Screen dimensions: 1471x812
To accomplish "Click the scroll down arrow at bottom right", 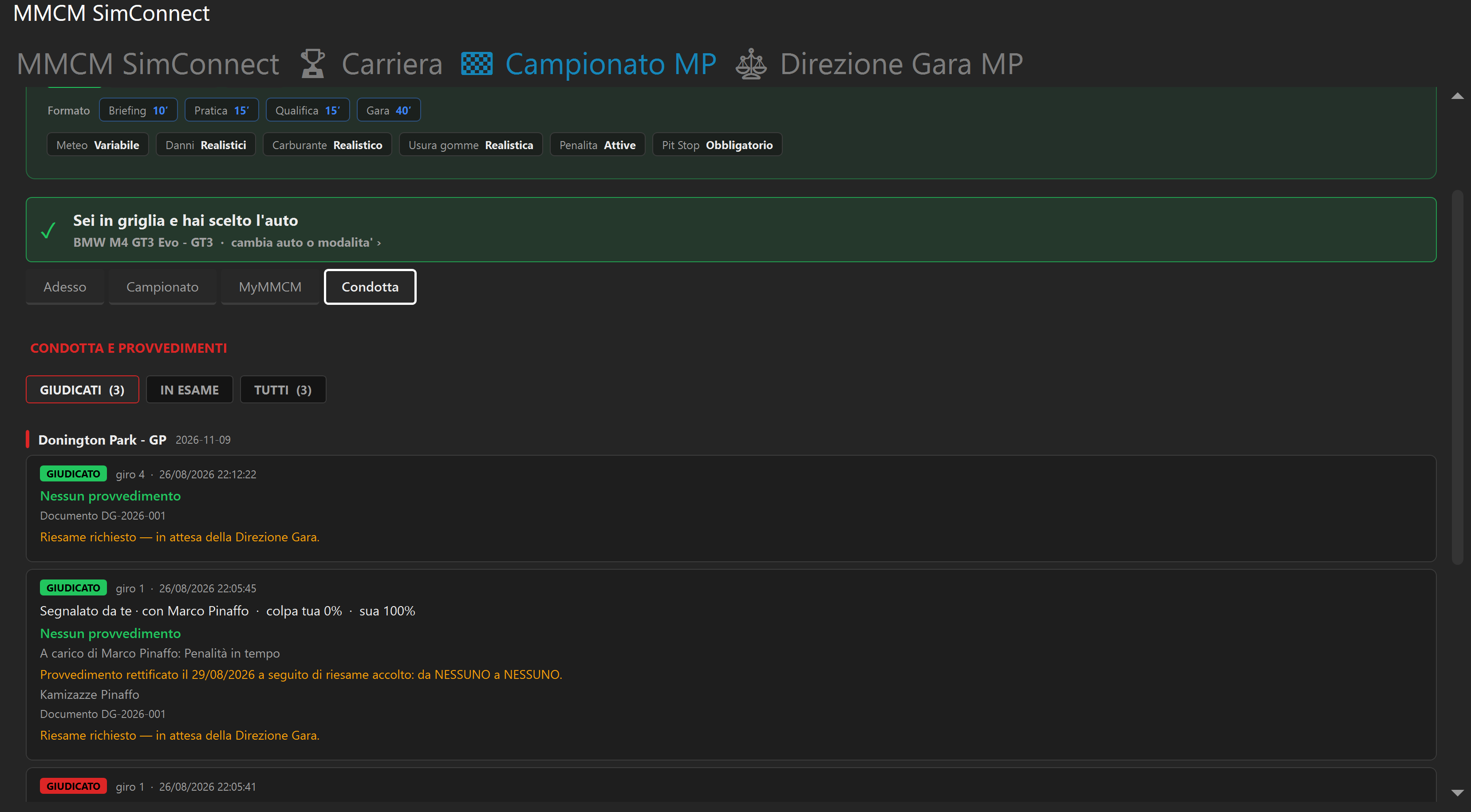I will pyautogui.click(x=1457, y=792).
